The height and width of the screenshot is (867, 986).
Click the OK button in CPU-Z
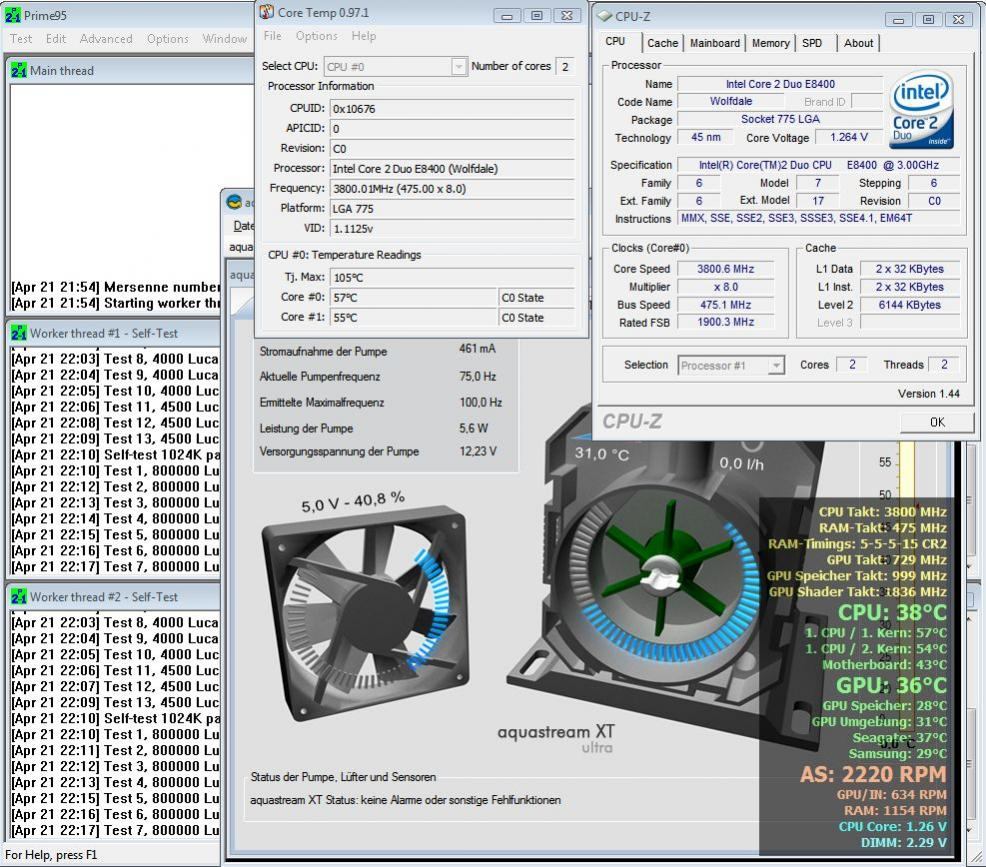click(937, 422)
